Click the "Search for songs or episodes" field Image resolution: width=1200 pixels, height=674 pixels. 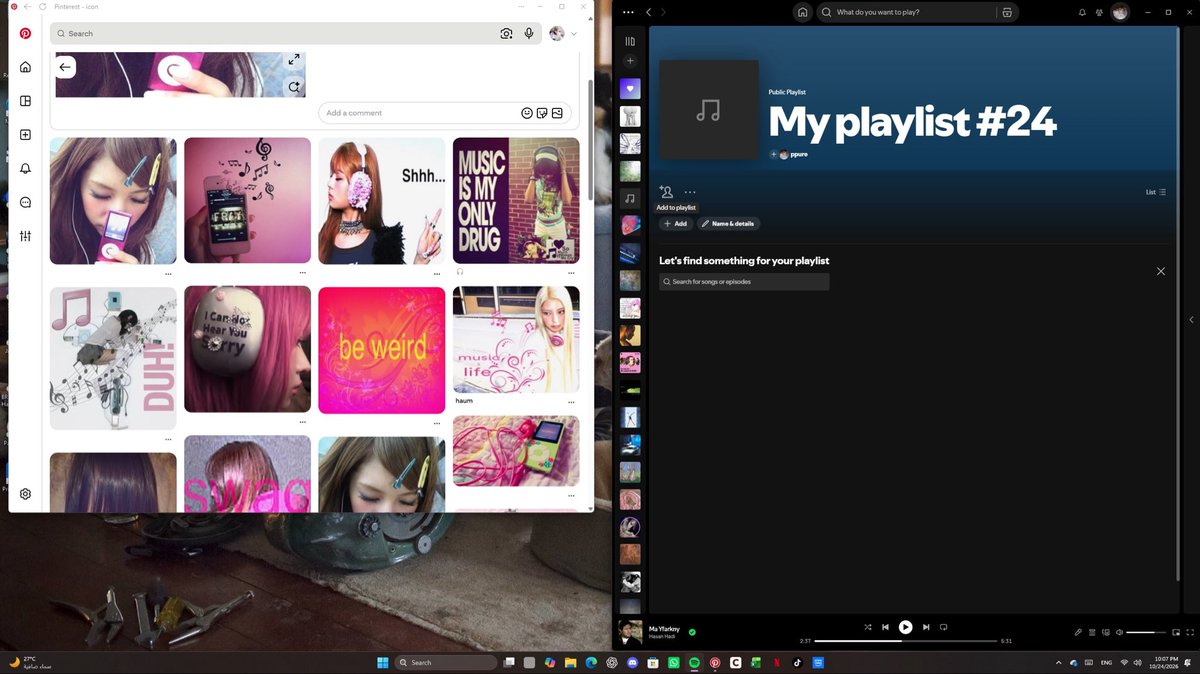(x=744, y=282)
